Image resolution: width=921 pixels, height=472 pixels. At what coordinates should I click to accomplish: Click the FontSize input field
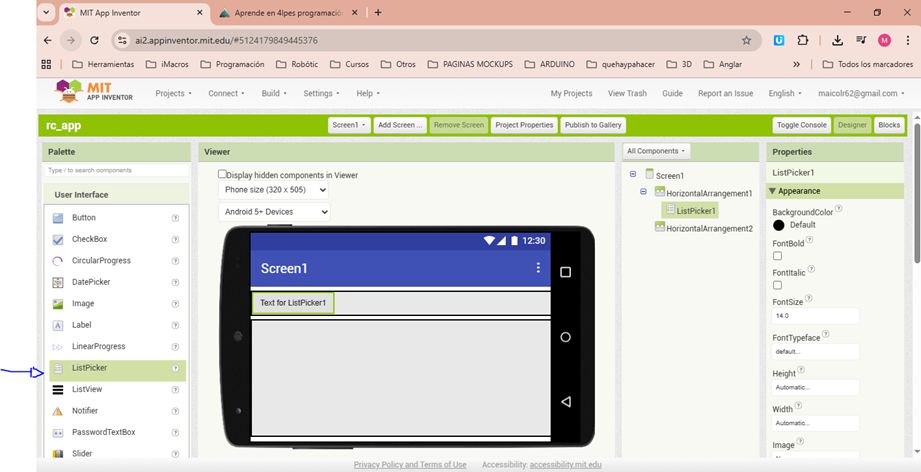[x=814, y=316]
